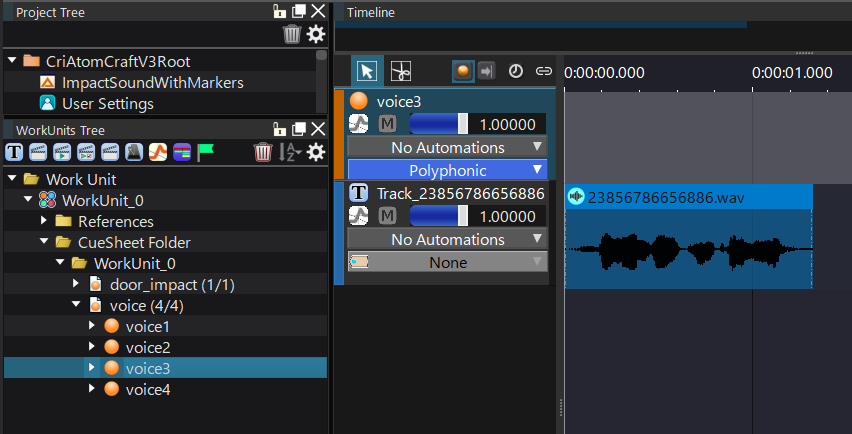Viewport: 852px width, 434px height.
Task: Expand the voice4 cue
Action: (x=92, y=389)
